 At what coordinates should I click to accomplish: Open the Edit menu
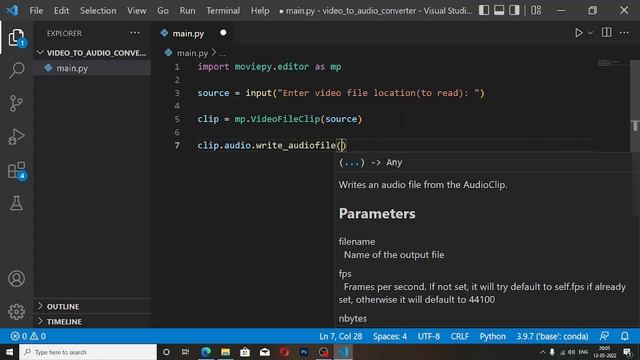coord(61,10)
